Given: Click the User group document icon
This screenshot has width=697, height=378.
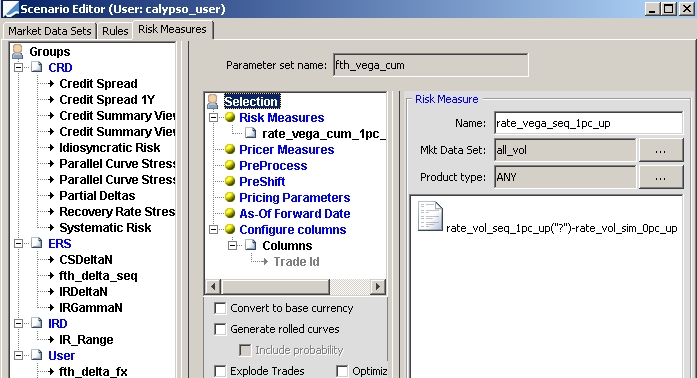Looking at the screenshot, I should [x=37, y=356].
